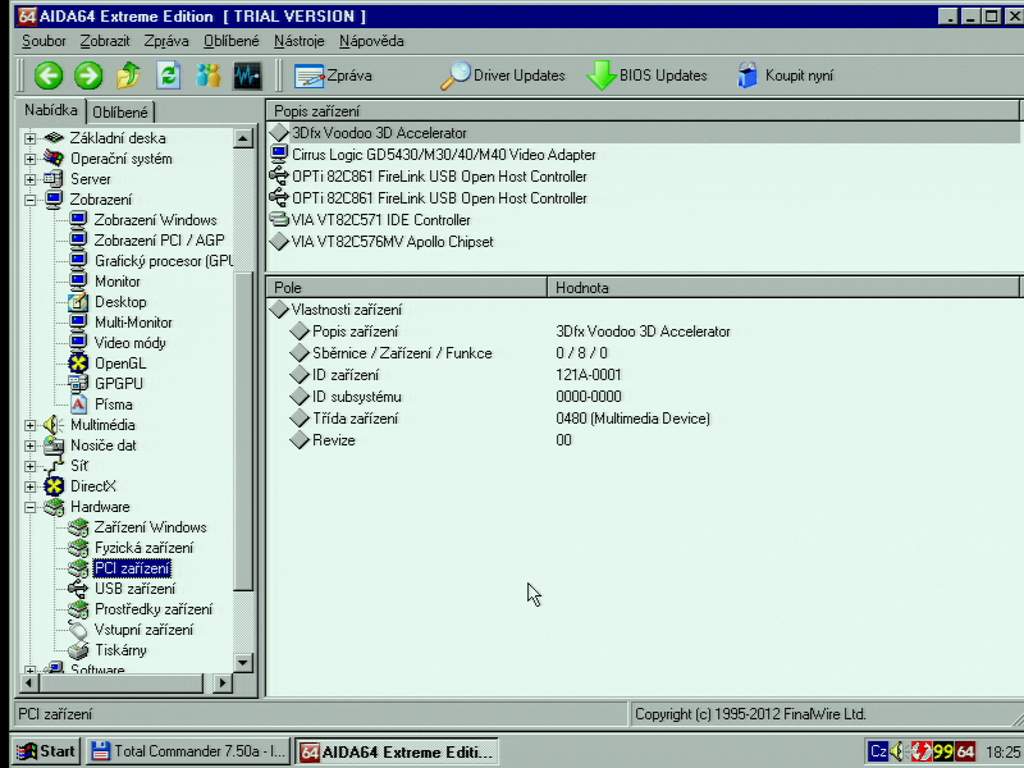1024x768 pixels.
Task: Click the OpenGL icon in the tree
Action: [x=78, y=364]
